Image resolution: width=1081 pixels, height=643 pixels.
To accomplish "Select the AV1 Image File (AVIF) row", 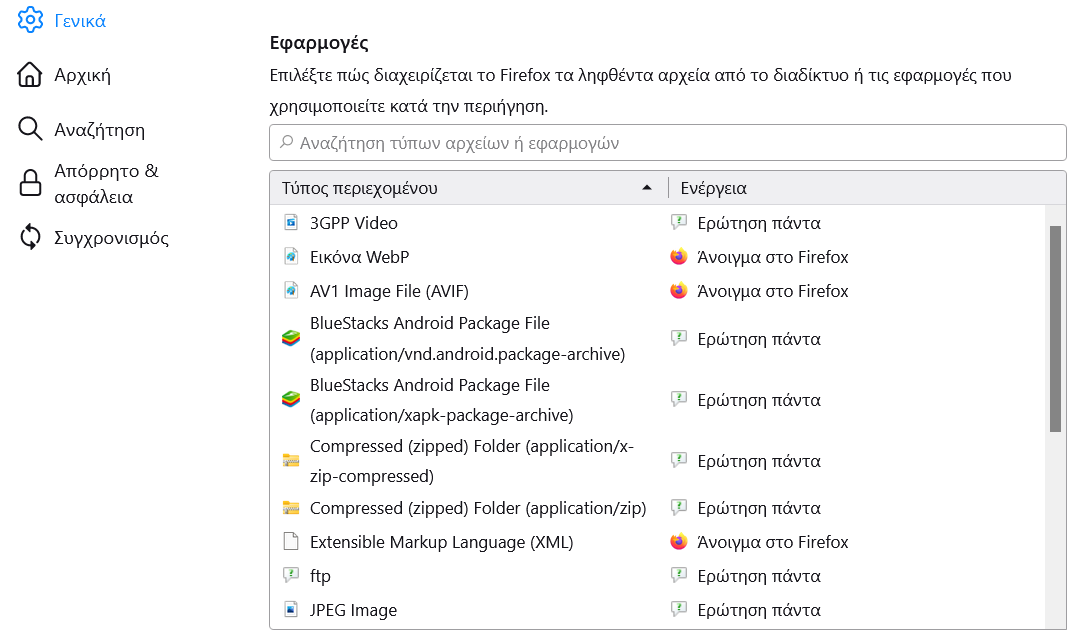I will (658, 291).
